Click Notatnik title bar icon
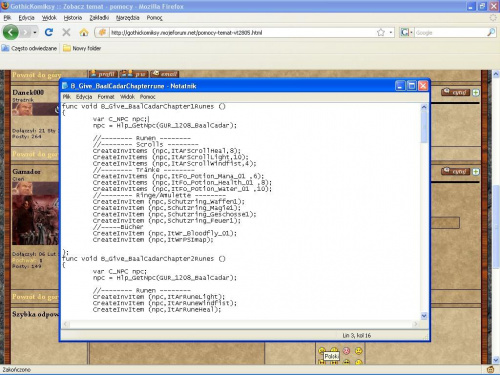 coord(65,86)
